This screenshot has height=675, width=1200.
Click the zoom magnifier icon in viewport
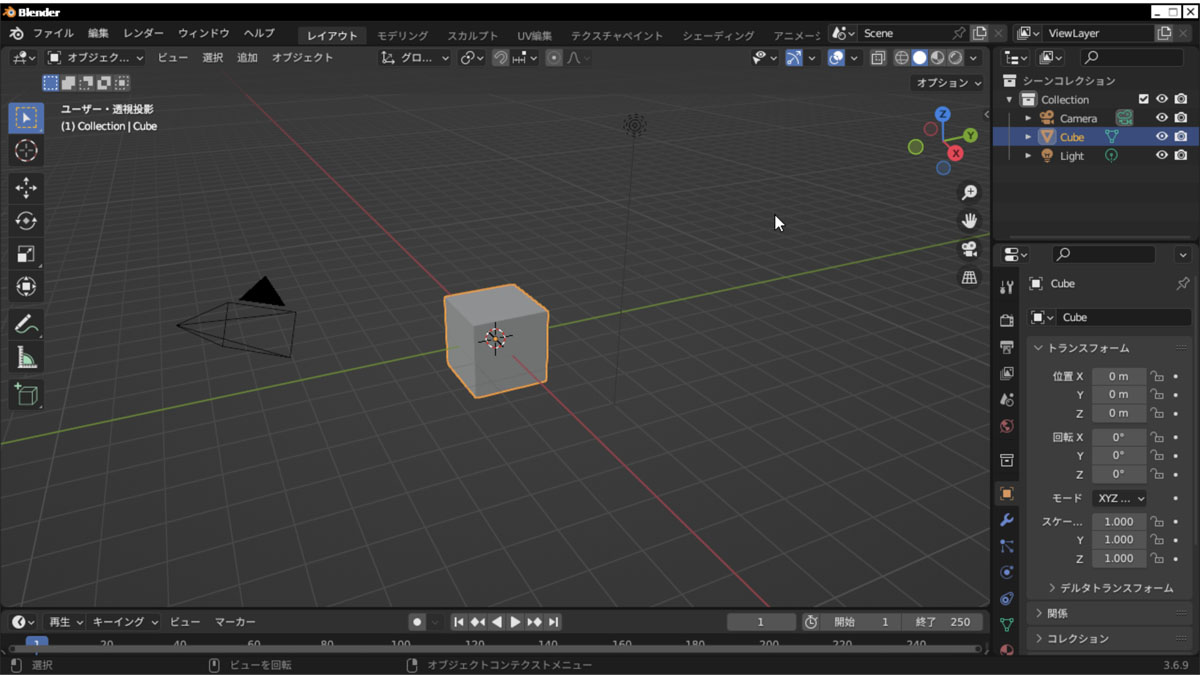(x=968, y=192)
